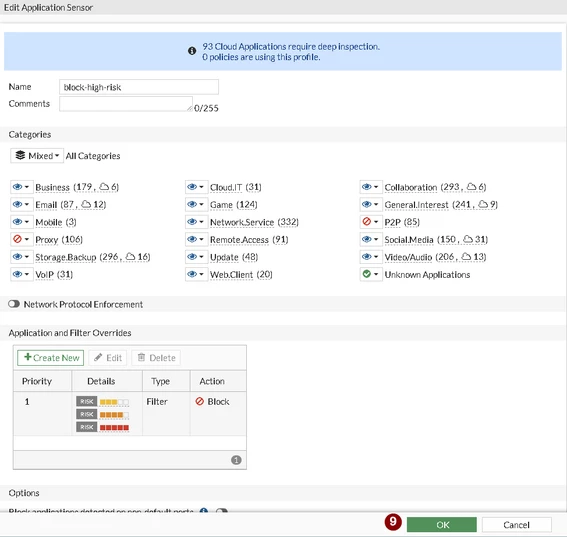Click the Email category eye icon
This screenshot has width=567, height=537.
point(17,204)
